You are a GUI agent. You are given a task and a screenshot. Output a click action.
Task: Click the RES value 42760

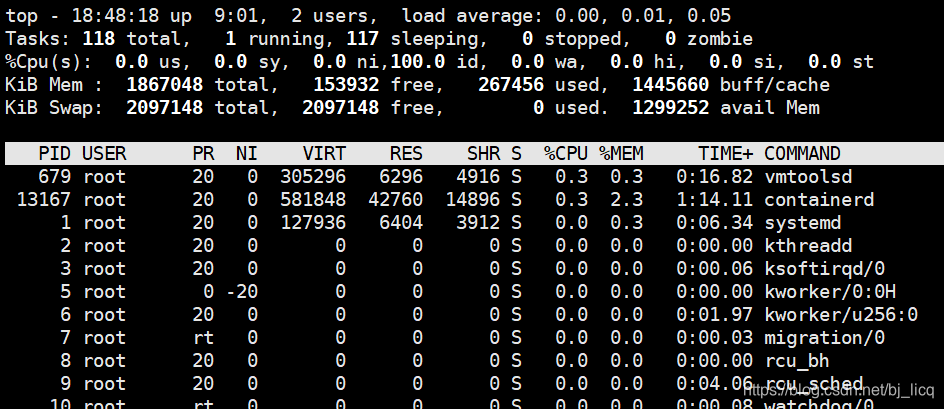[x=396, y=199]
